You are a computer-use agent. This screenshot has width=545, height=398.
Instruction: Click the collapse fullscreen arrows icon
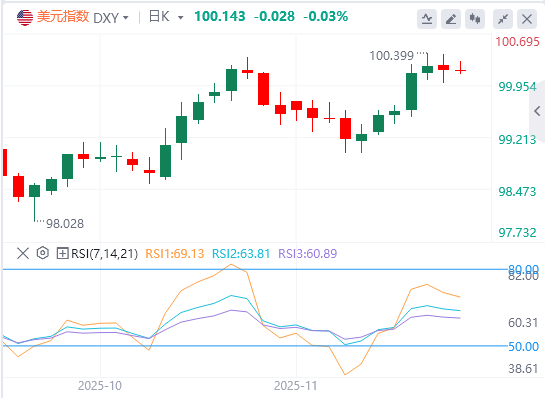503,19
